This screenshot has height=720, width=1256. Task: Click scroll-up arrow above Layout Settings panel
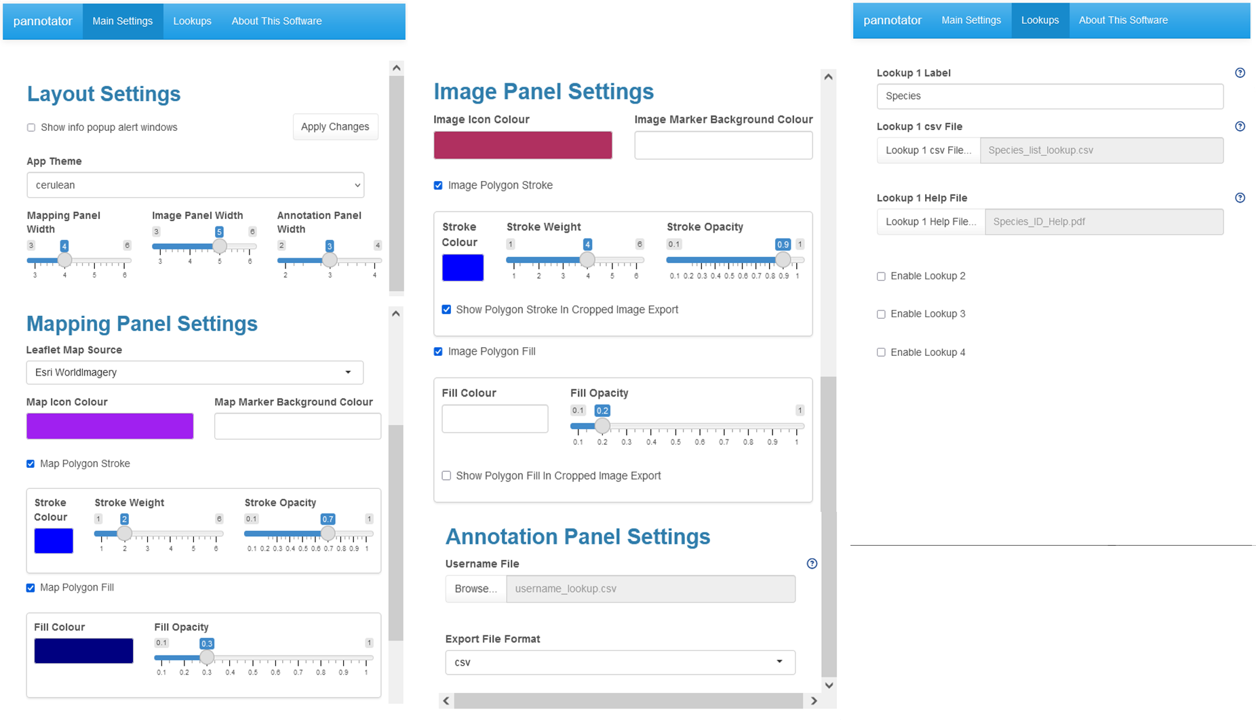(396, 68)
